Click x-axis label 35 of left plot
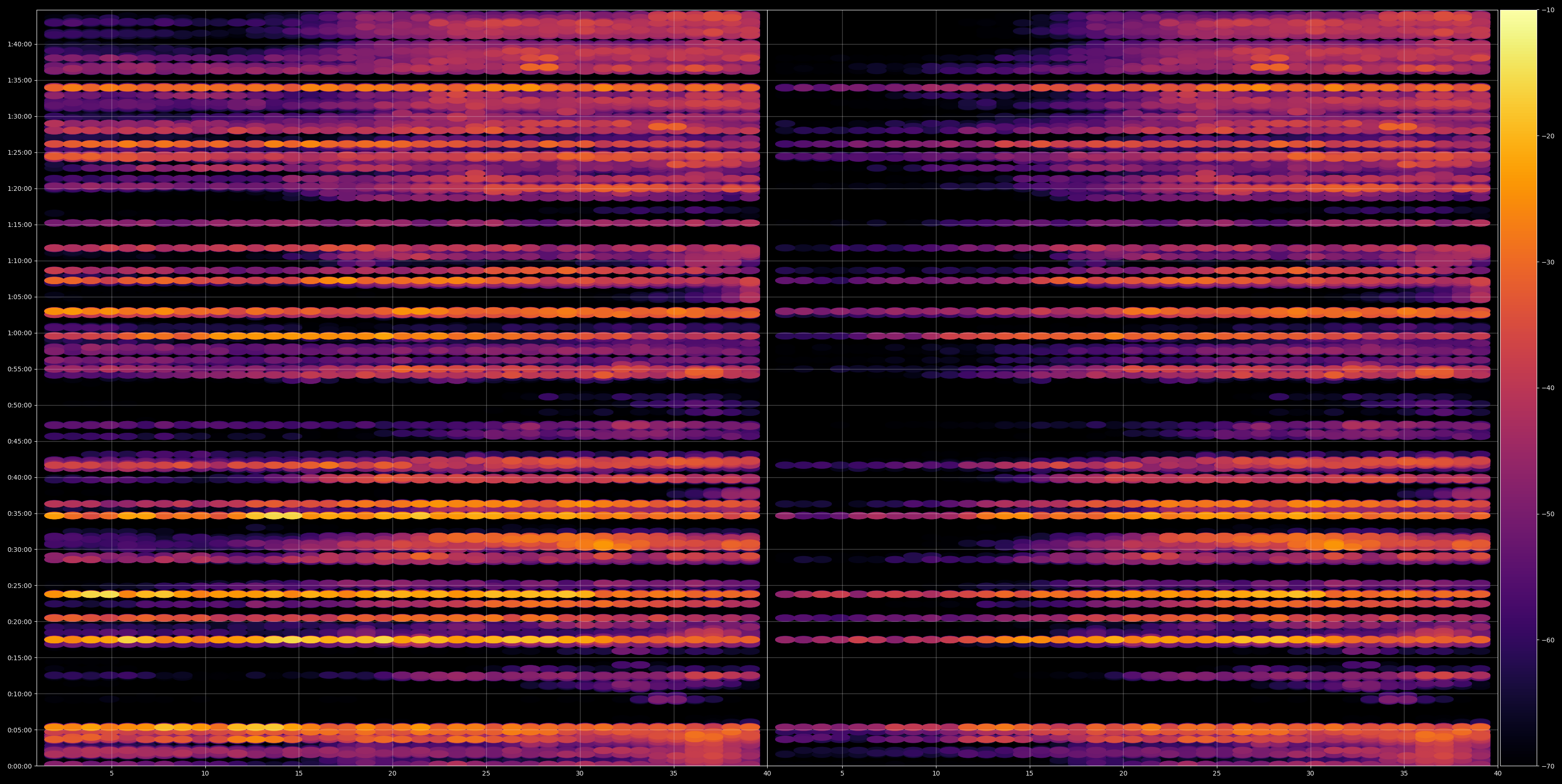 coord(674,774)
